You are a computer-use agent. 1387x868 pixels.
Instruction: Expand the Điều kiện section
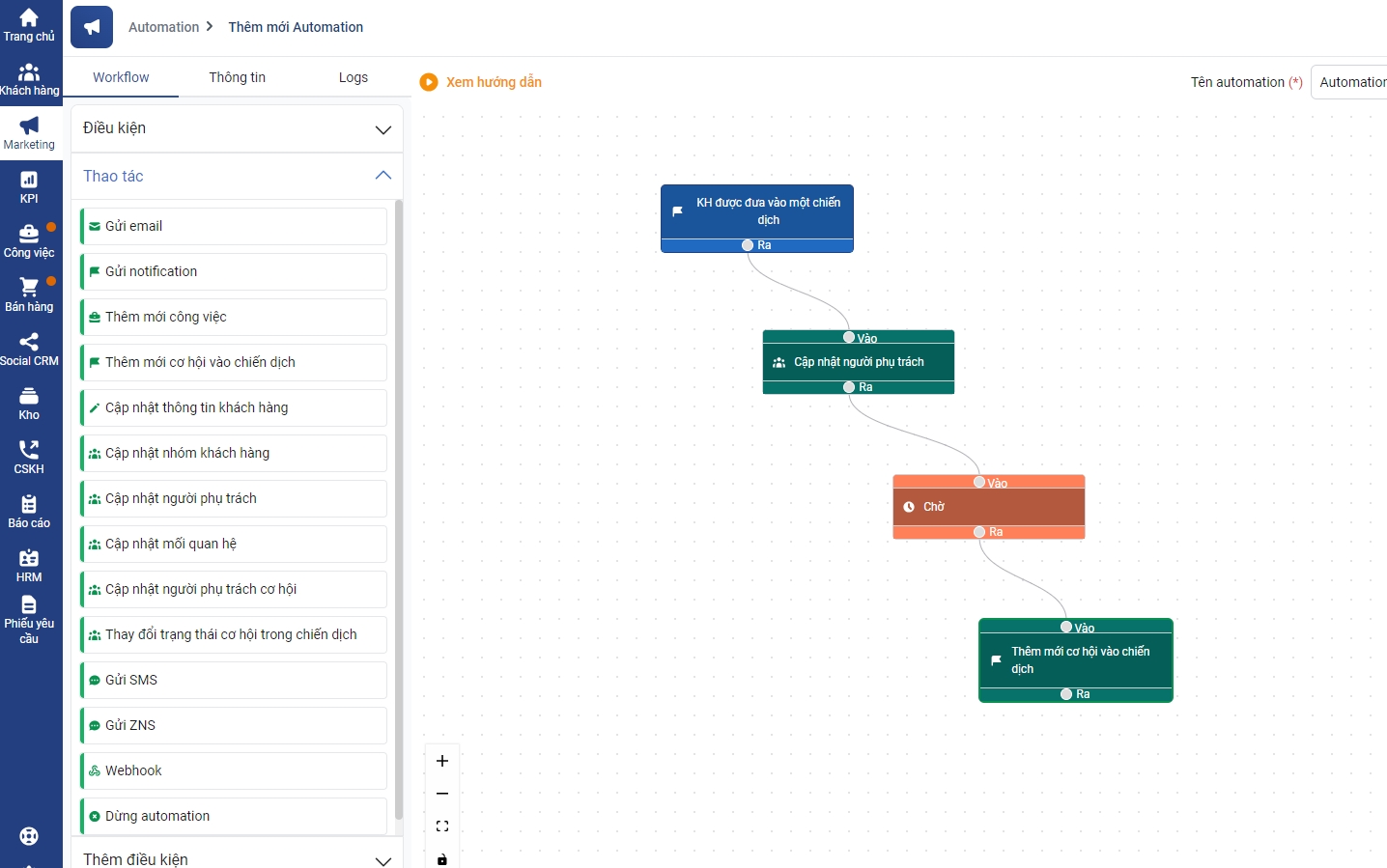click(237, 128)
